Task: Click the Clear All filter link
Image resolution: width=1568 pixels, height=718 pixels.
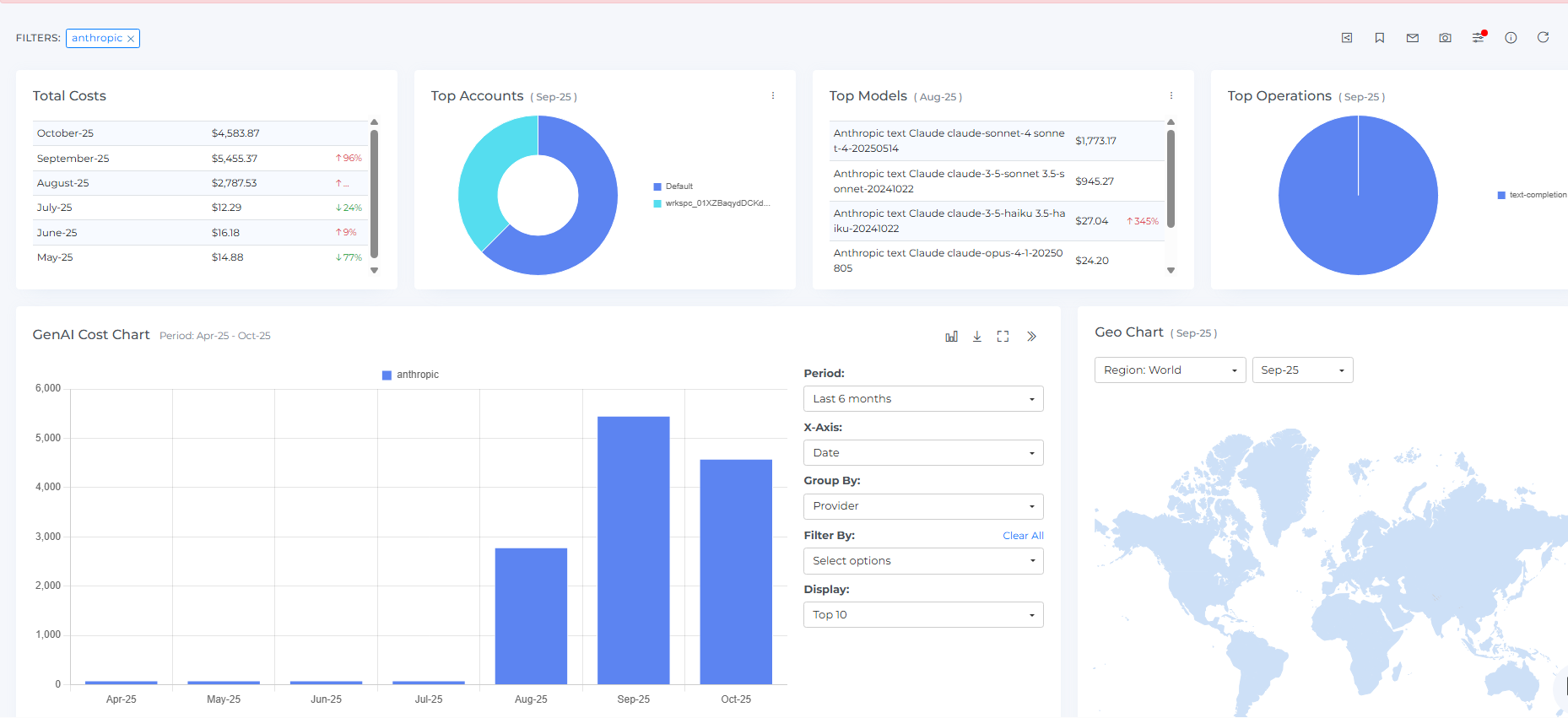Action: (1023, 536)
